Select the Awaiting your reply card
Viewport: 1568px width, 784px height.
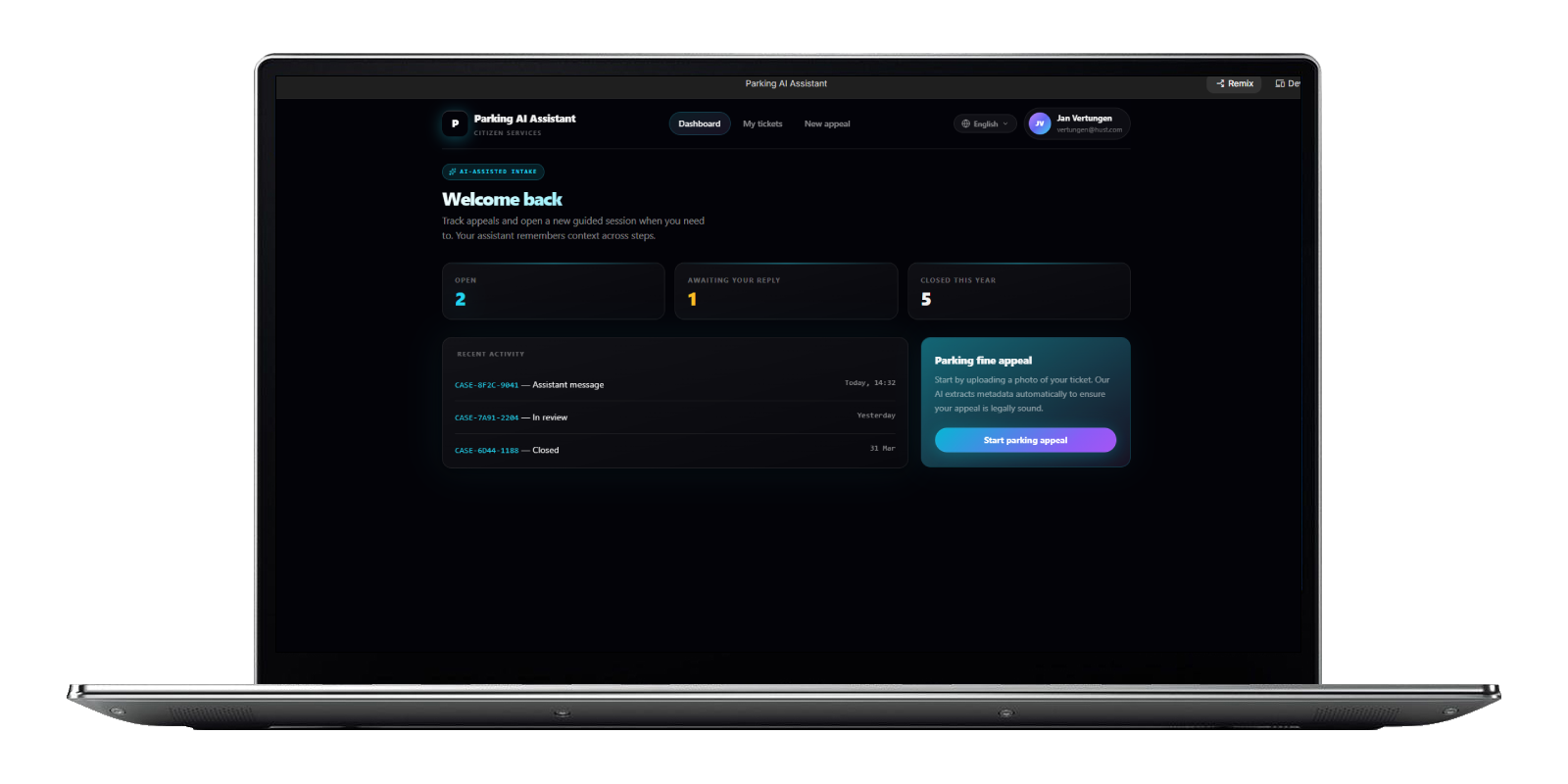click(785, 291)
